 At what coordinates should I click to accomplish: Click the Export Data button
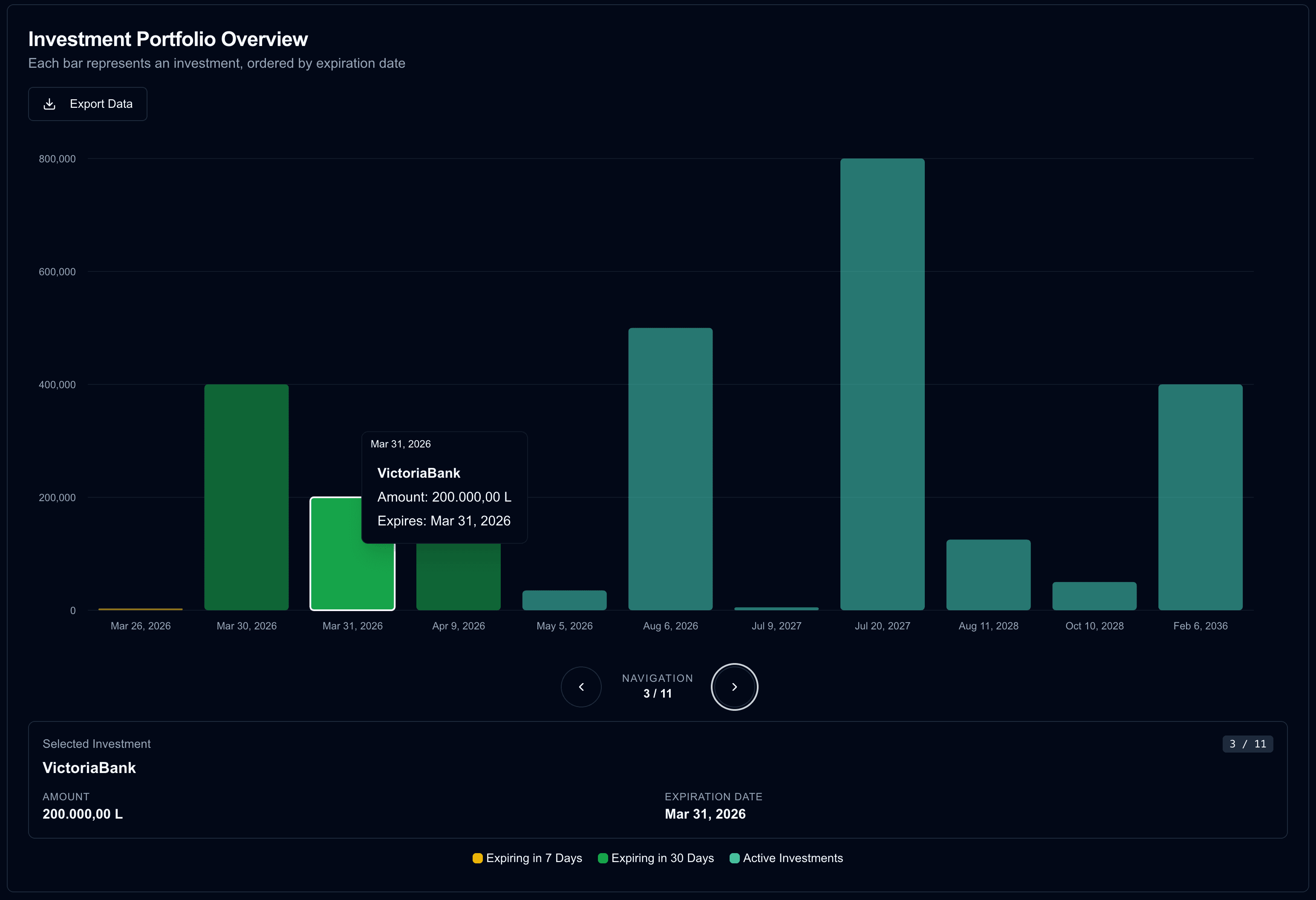(88, 104)
